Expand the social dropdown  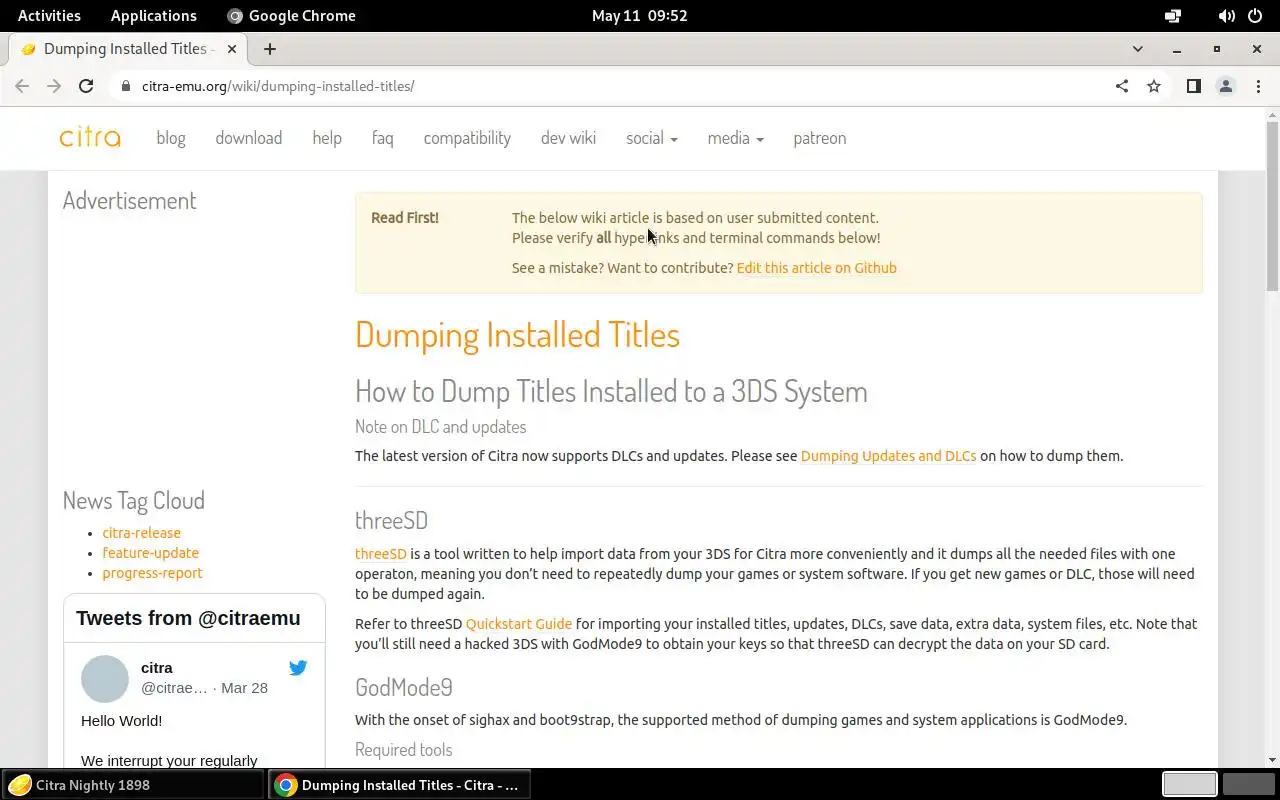pos(652,138)
